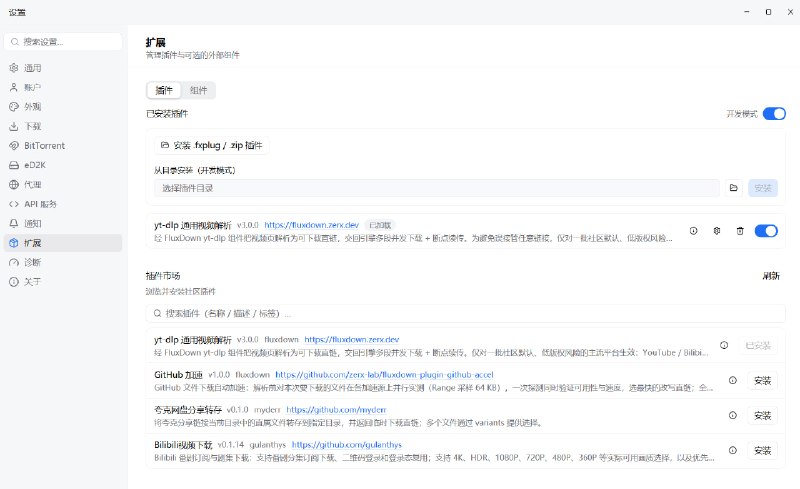Click the 夸克网盘分享转存 plugin title

(x=188, y=409)
